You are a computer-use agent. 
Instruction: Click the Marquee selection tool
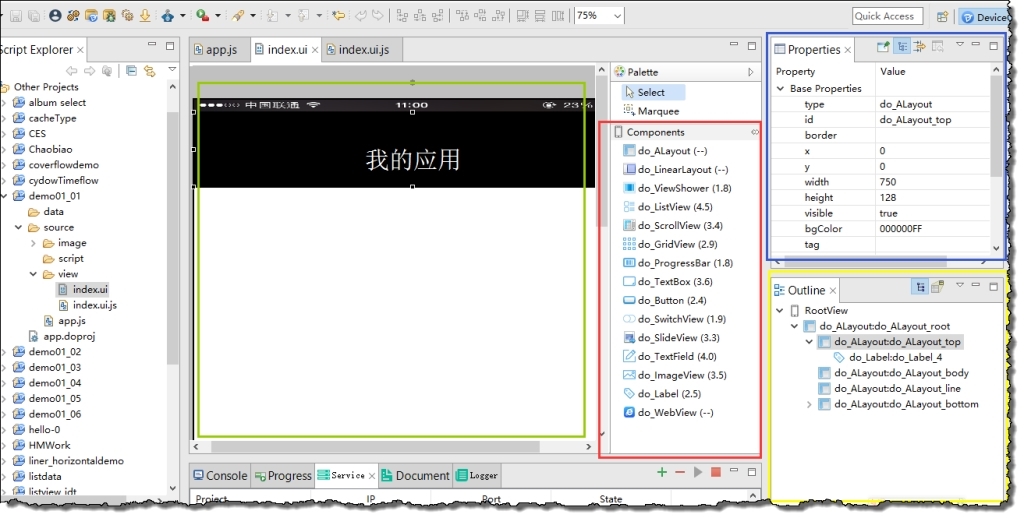coord(657,111)
